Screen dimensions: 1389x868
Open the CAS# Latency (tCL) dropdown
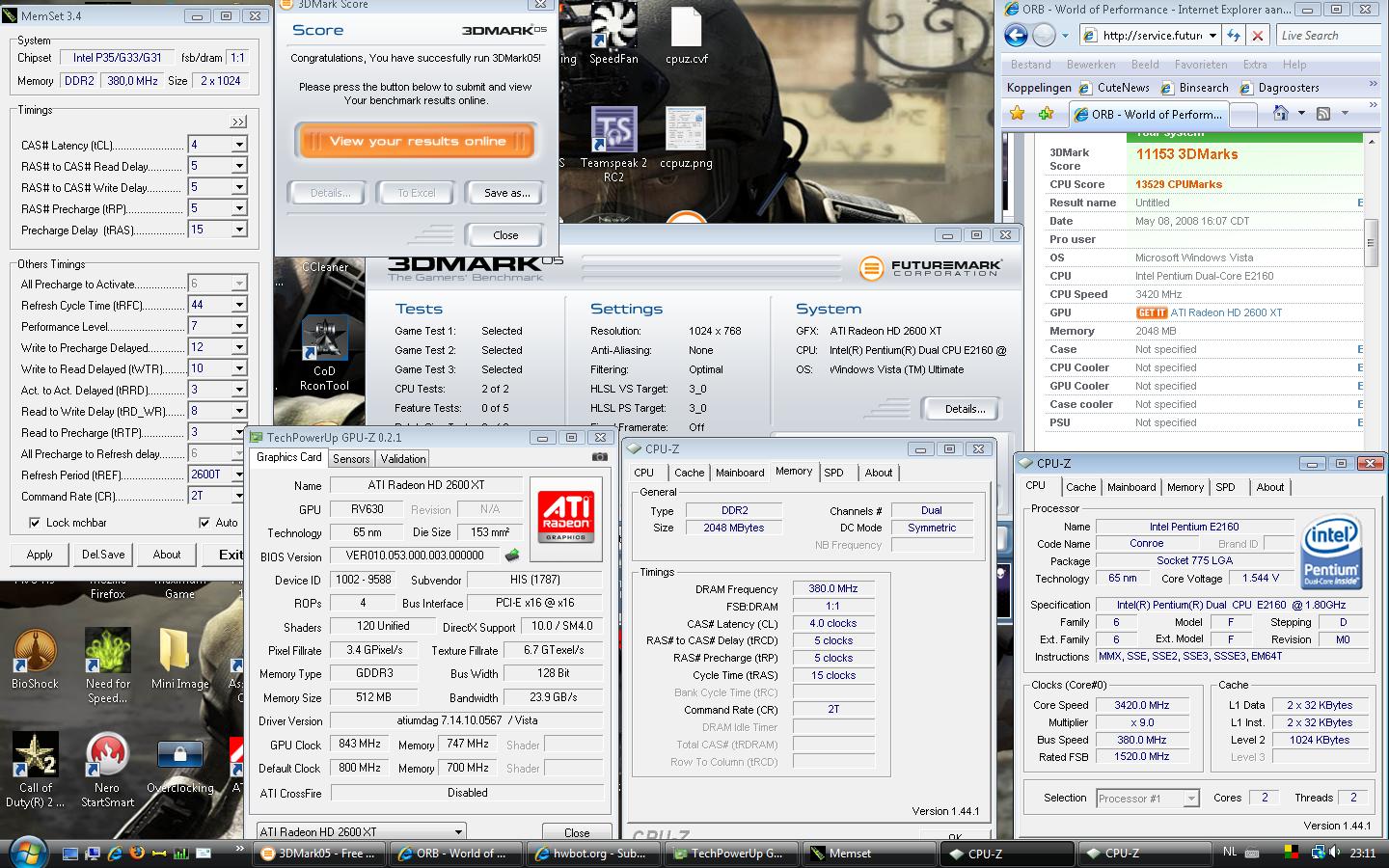pos(238,145)
